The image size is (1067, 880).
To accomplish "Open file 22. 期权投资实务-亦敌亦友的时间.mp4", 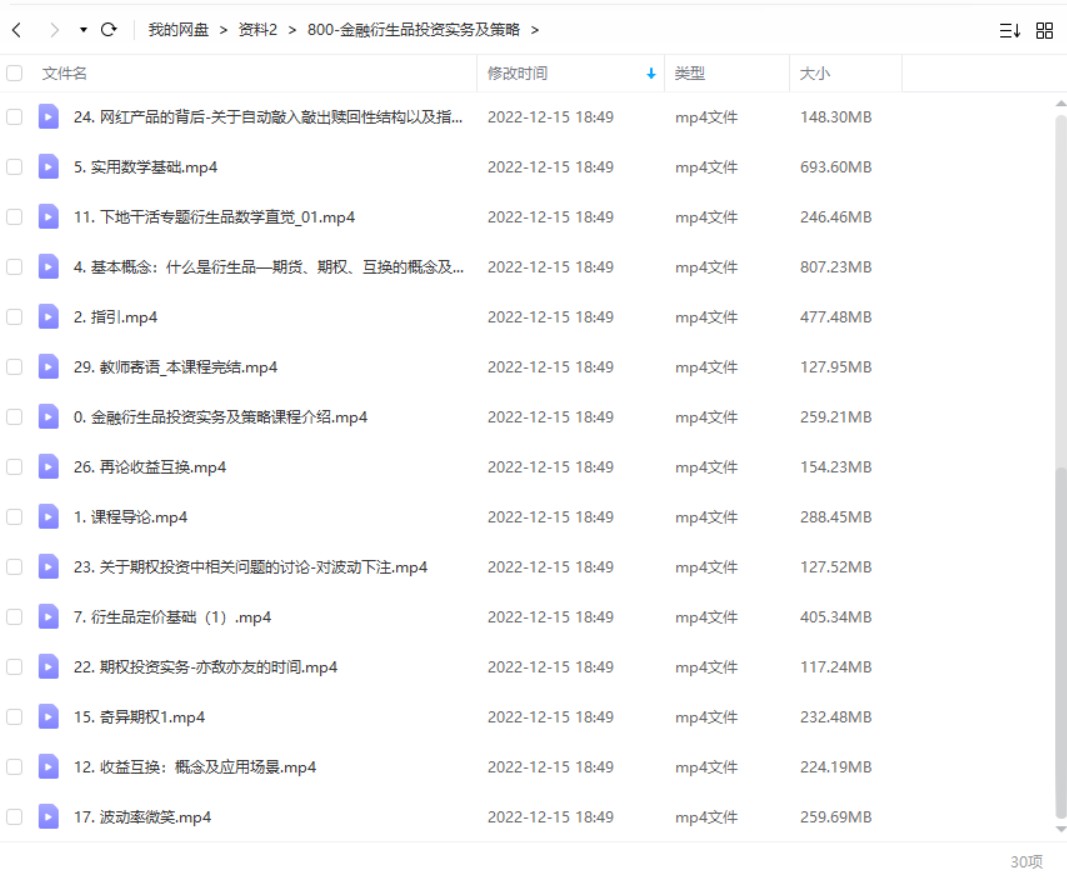I will pos(206,667).
